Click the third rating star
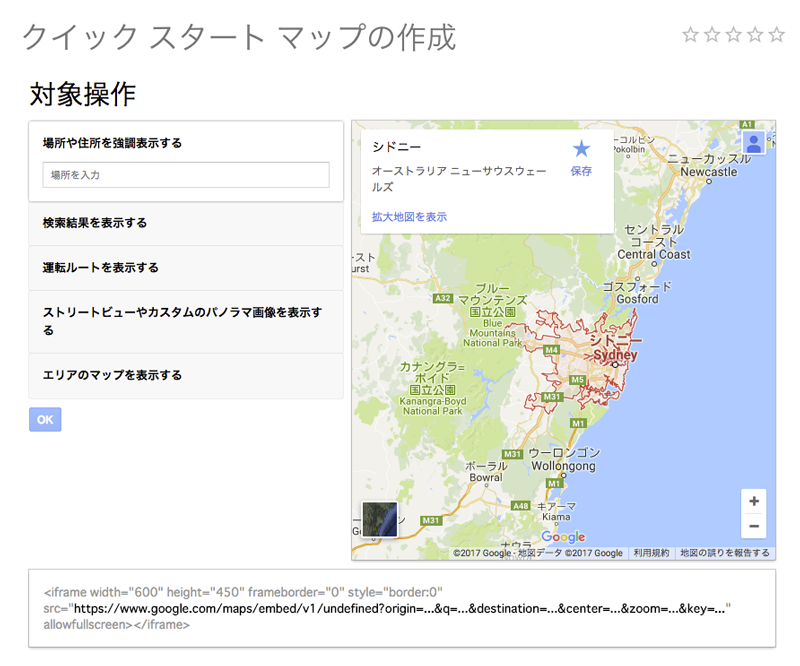 coord(733,35)
